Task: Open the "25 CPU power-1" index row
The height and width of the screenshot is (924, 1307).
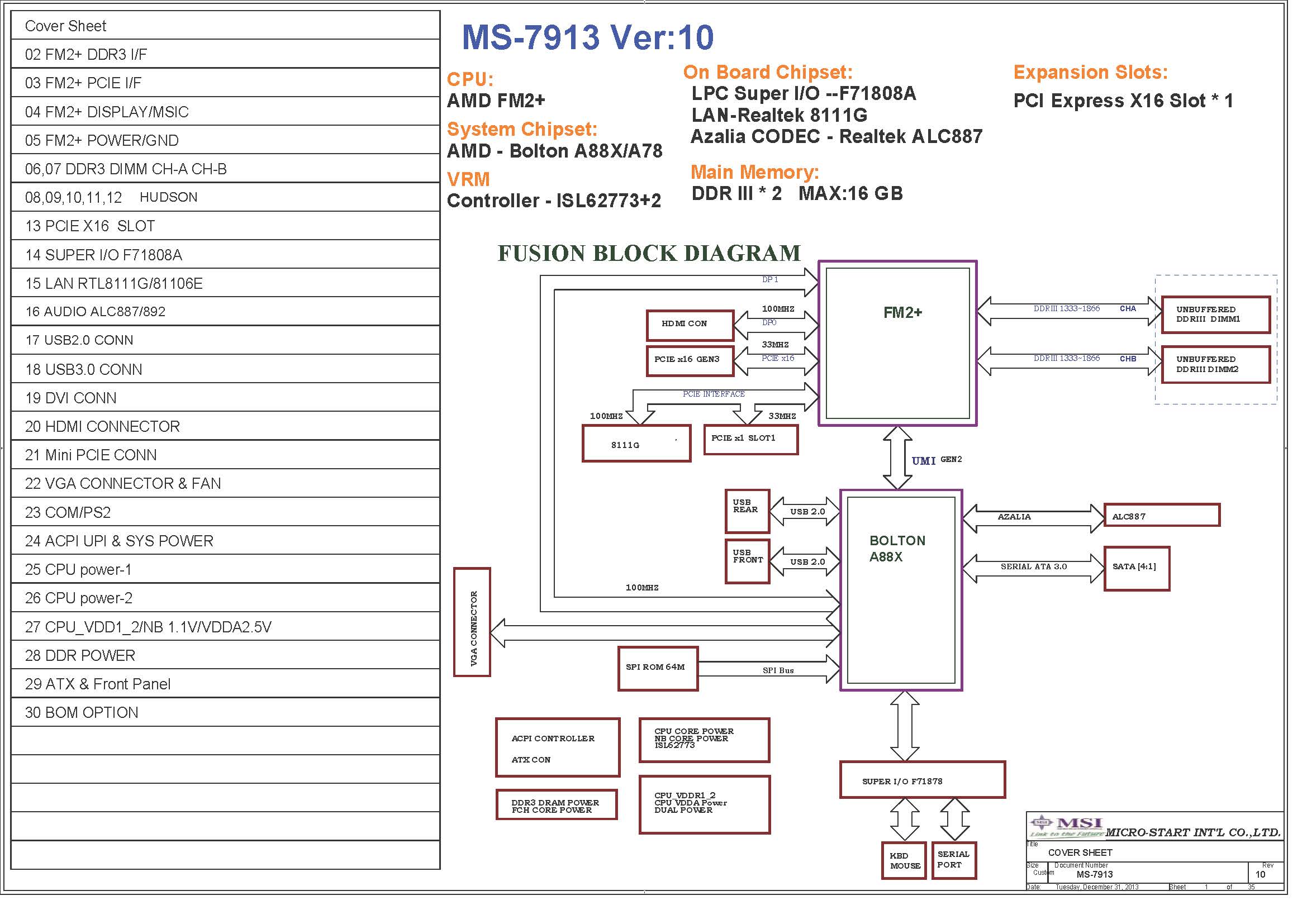Action: click(x=225, y=569)
